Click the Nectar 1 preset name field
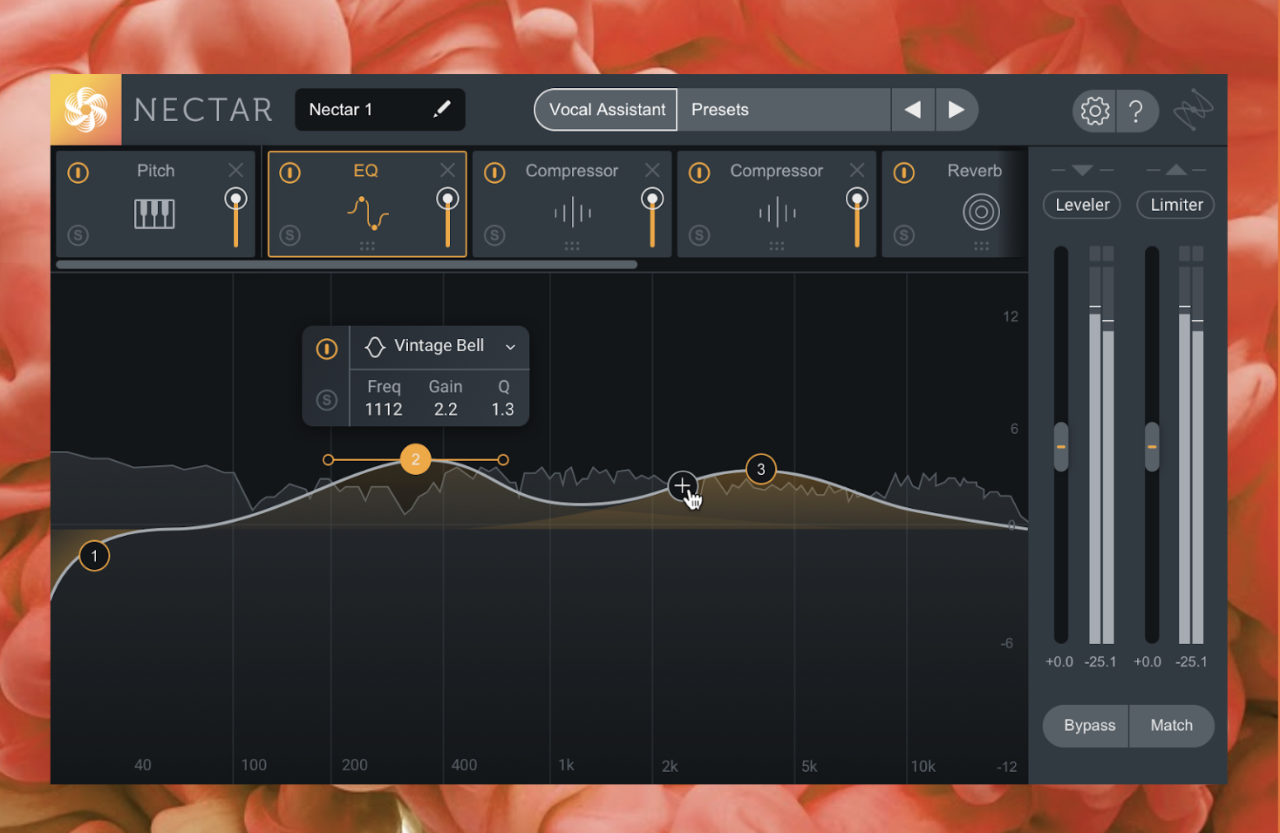1280x833 pixels. pyautogui.click(x=380, y=110)
